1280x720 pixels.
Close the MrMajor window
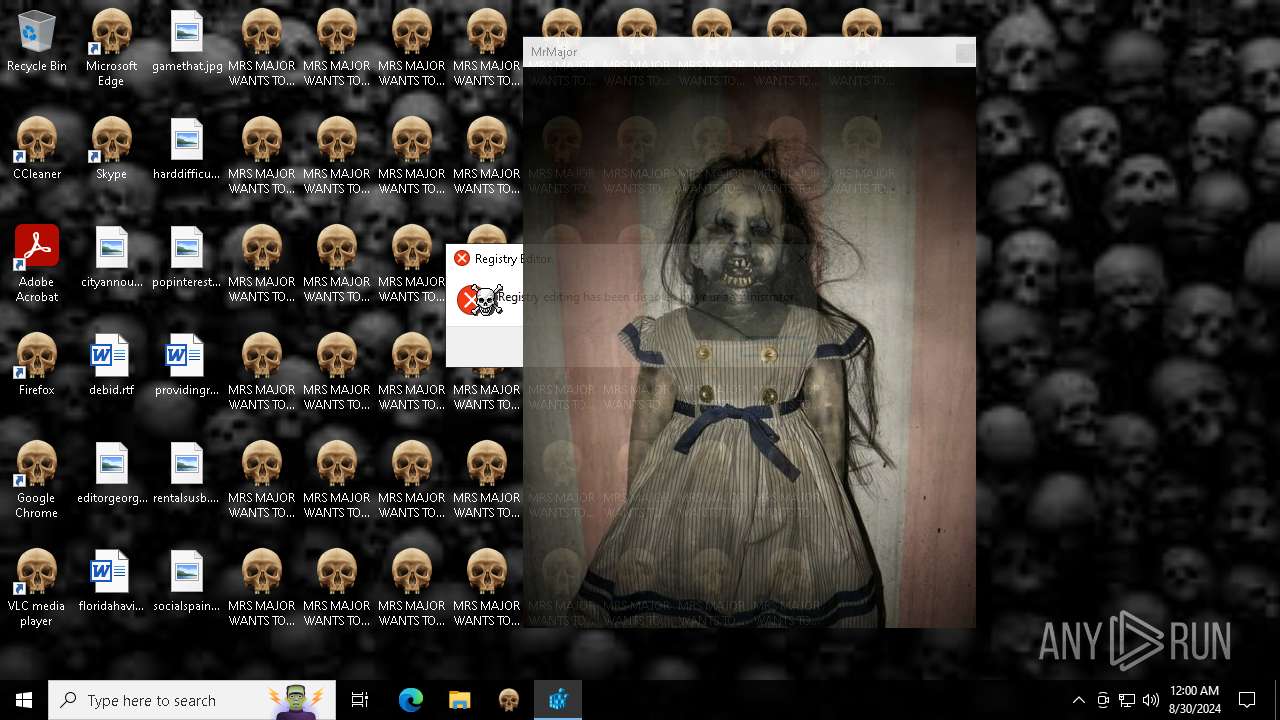coord(964,53)
